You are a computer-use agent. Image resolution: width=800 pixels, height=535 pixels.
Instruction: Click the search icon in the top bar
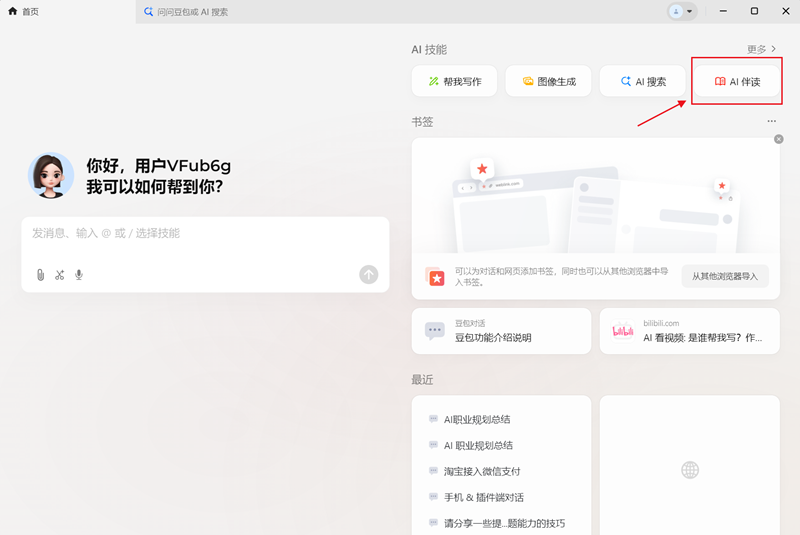click(x=148, y=11)
